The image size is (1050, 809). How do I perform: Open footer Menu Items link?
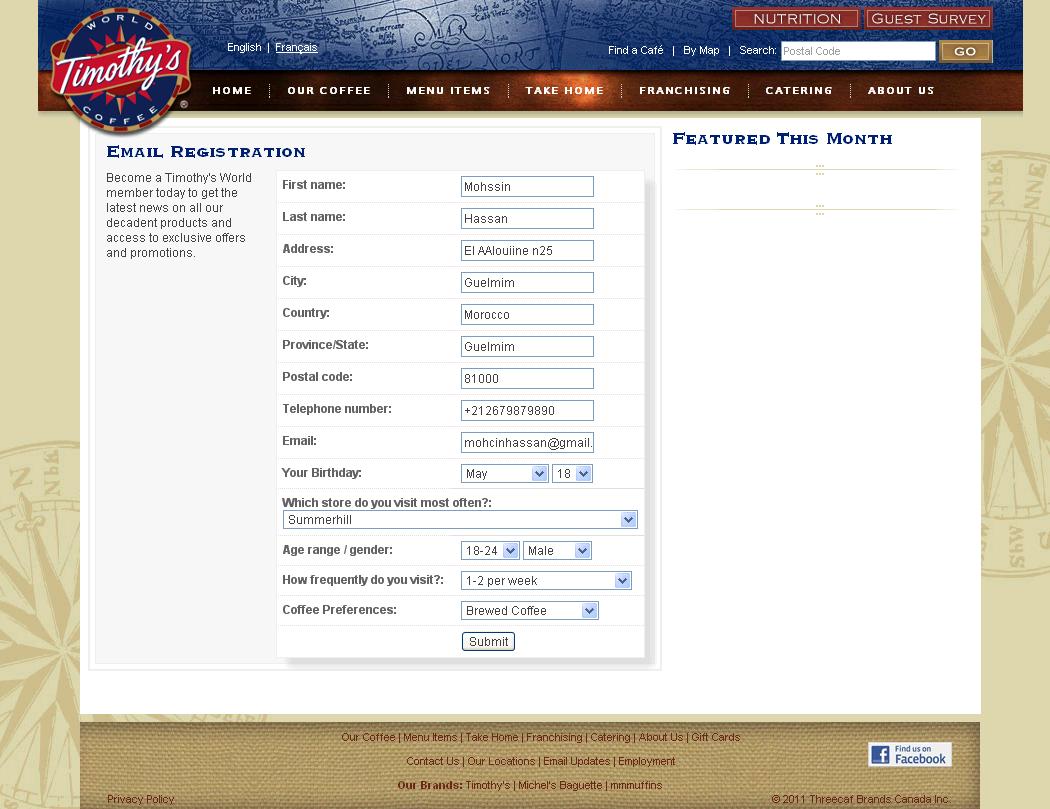tap(430, 737)
